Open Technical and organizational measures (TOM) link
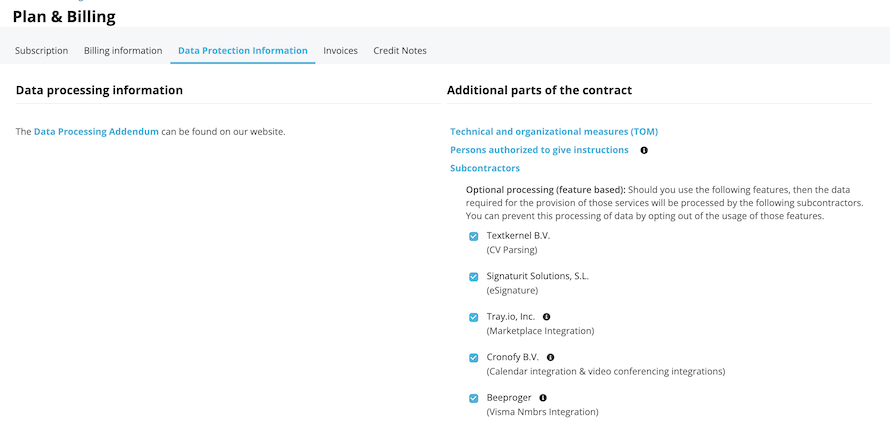The width and height of the screenshot is (890, 437). 554,132
